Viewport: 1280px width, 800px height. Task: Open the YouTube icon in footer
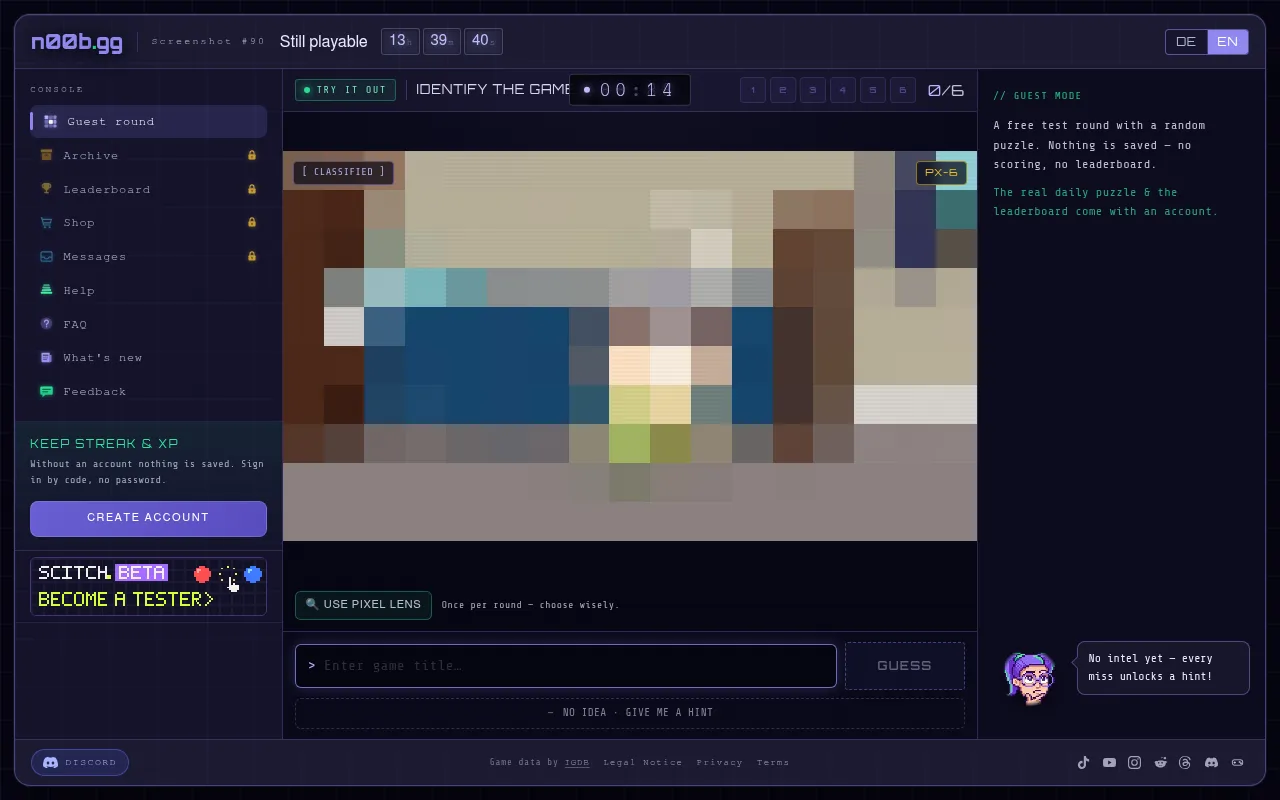tap(1109, 762)
